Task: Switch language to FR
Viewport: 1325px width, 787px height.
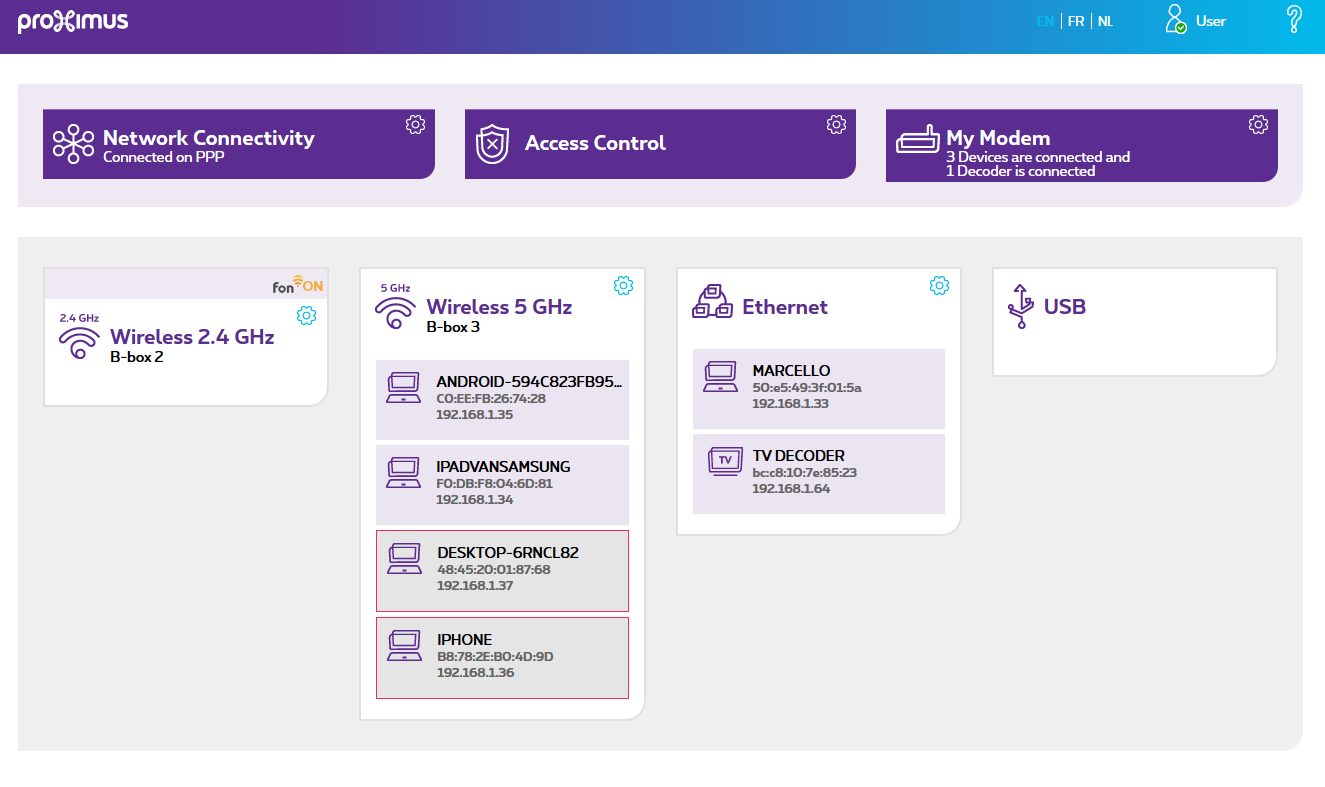Action: pyautogui.click(x=1076, y=21)
